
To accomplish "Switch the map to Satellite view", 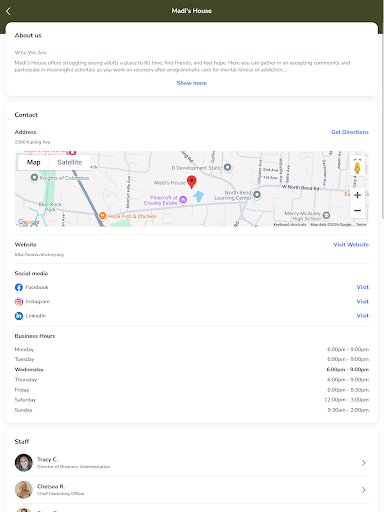I will point(70,162).
